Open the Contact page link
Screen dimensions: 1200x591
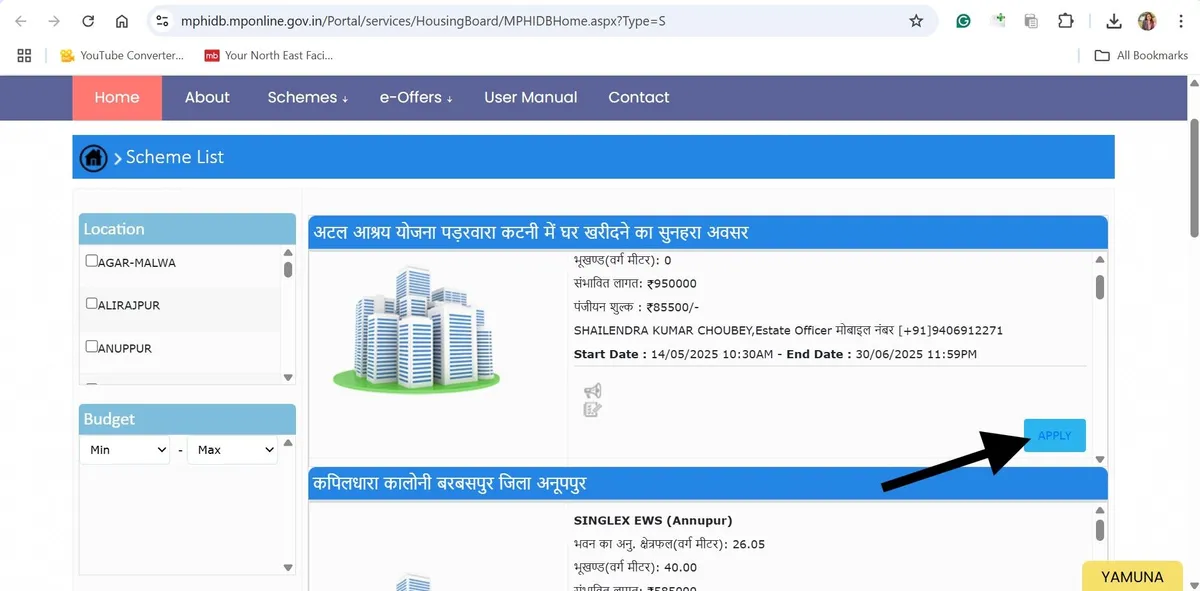[638, 97]
